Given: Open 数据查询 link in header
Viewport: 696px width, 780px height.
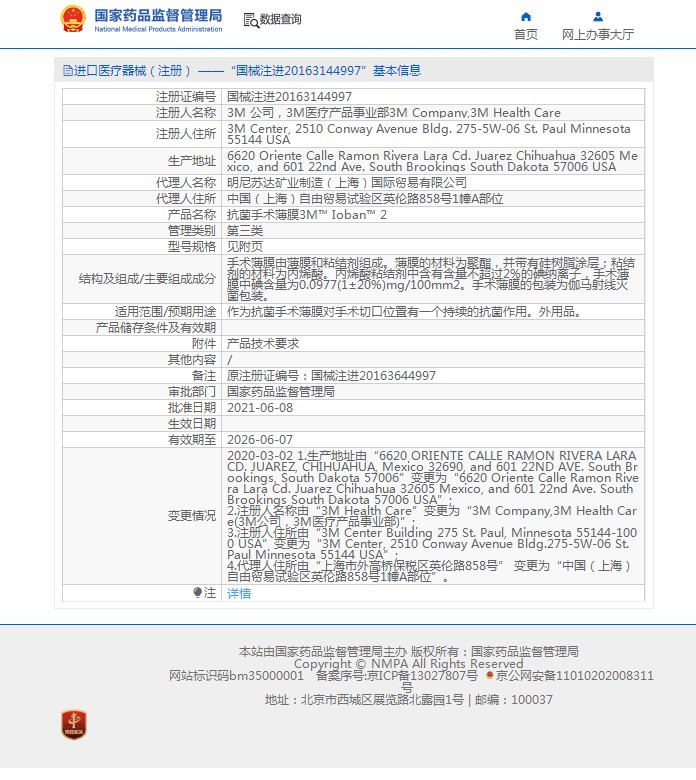Looking at the screenshot, I should (281, 19).
